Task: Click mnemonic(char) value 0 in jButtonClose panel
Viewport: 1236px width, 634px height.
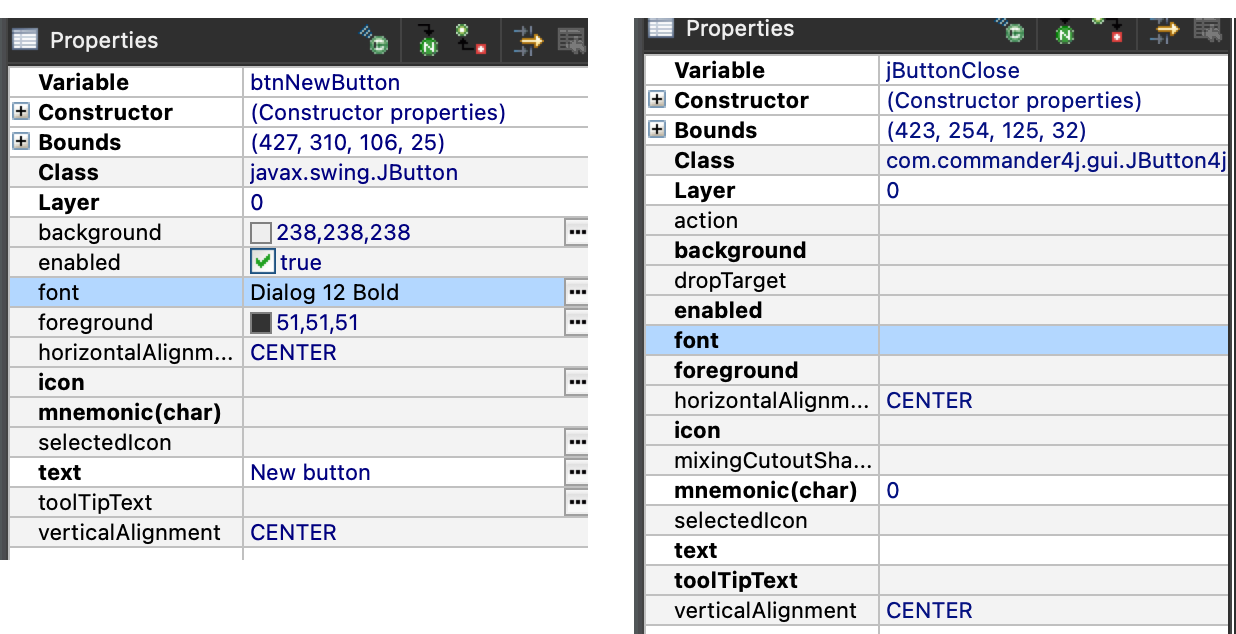Action: 893,490
